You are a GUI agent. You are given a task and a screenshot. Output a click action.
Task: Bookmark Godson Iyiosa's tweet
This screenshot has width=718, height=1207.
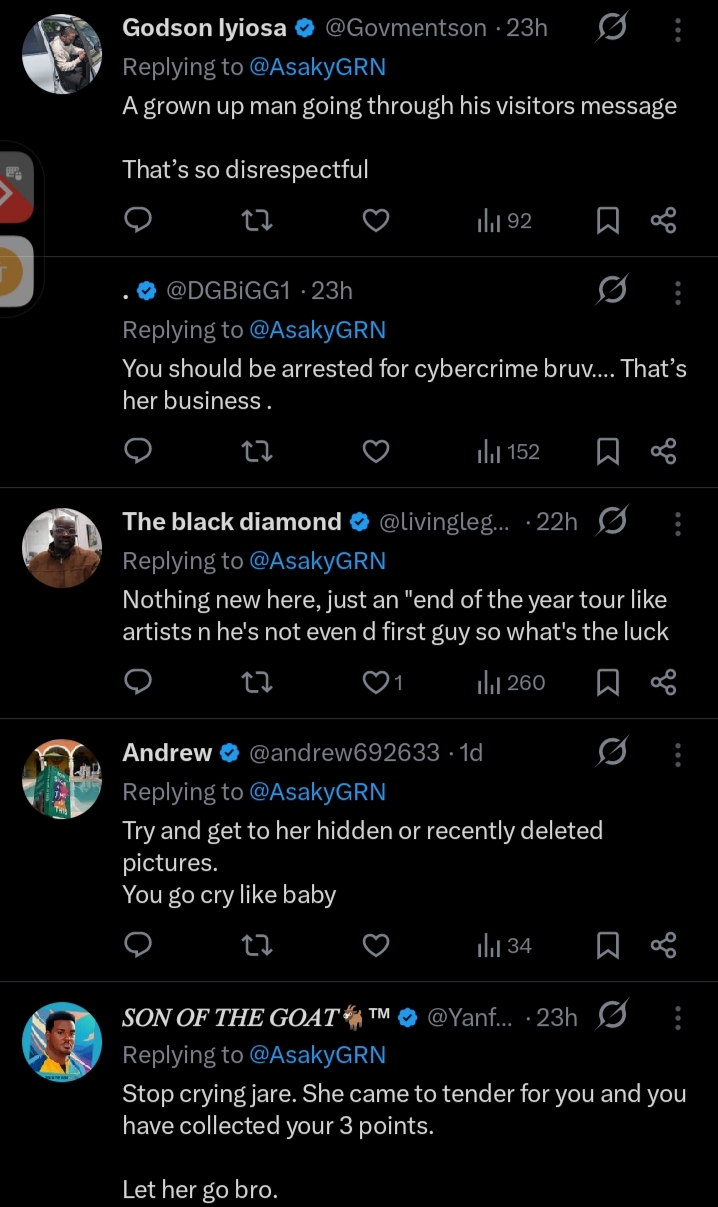click(607, 221)
